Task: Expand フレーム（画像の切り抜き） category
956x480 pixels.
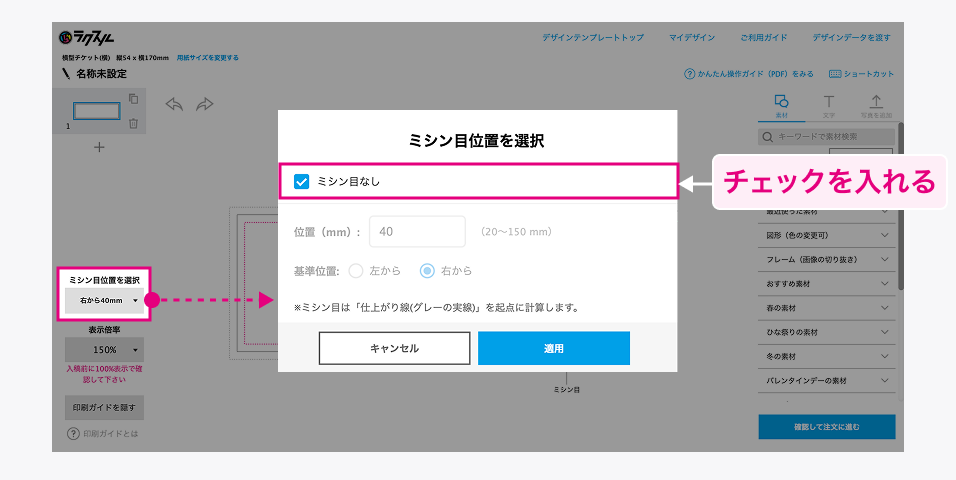Action: click(827, 260)
